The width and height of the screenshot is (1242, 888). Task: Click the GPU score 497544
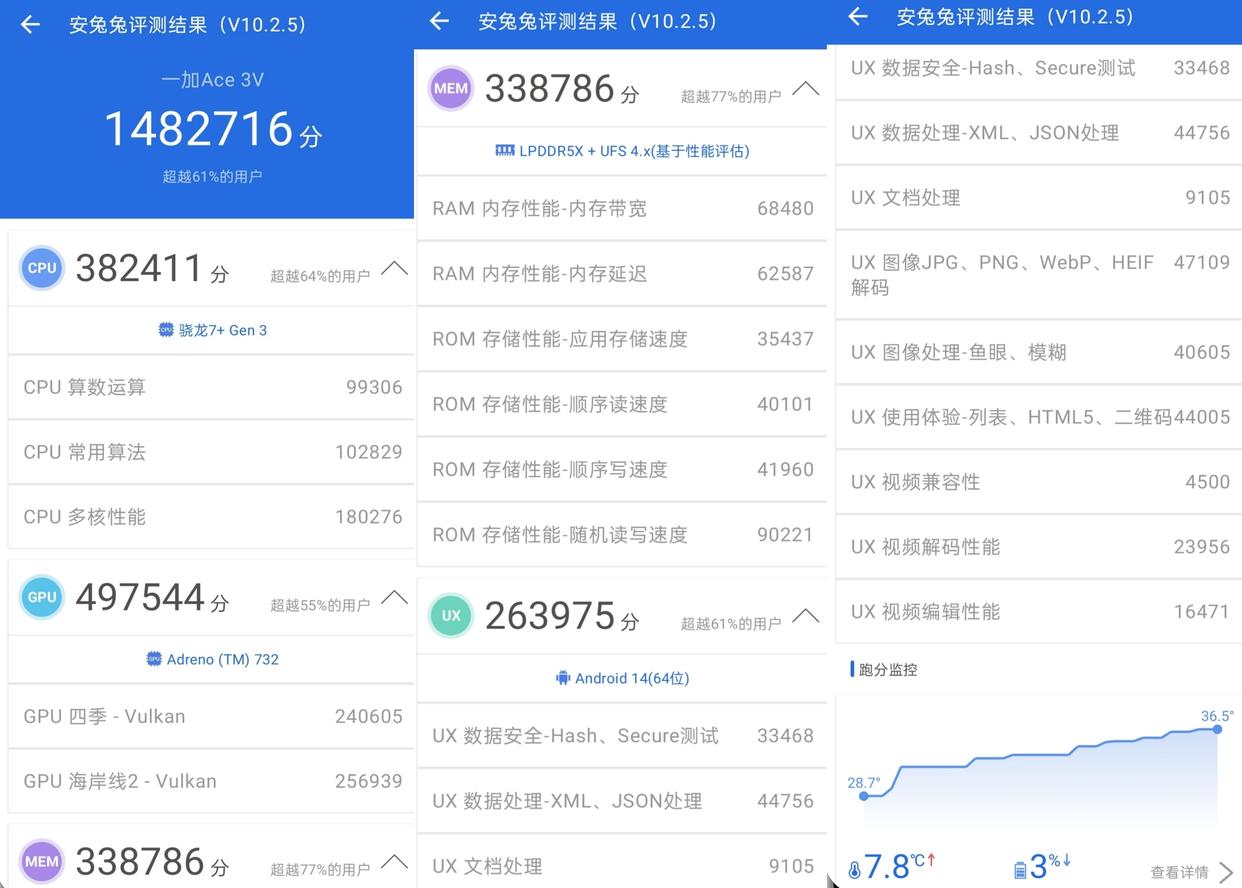[x=140, y=597]
